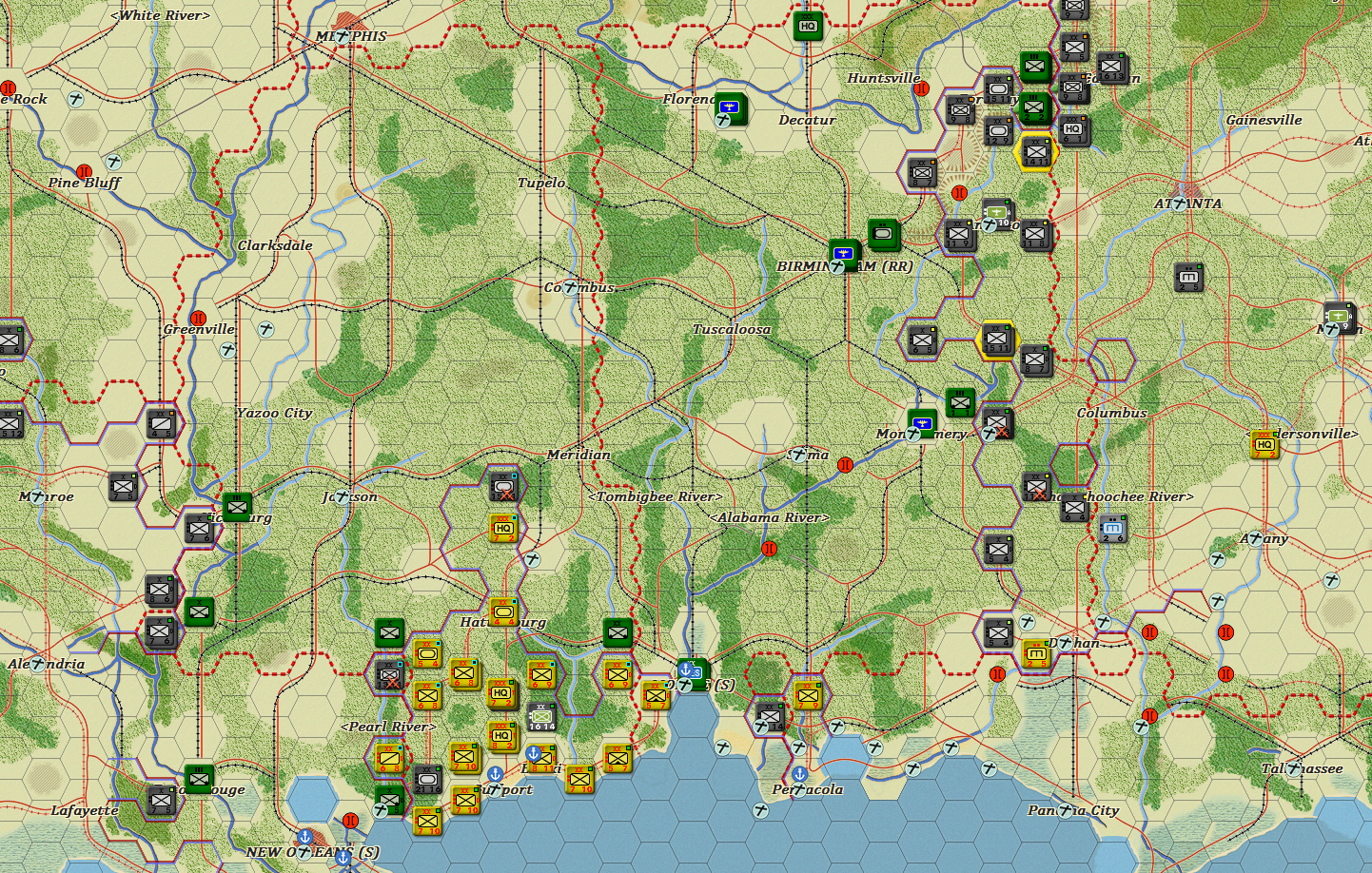Select the yellow garrison counter at Dothan
Image resolution: width=1372 pixels, height=873 pixels.
tap(1036, 653)
